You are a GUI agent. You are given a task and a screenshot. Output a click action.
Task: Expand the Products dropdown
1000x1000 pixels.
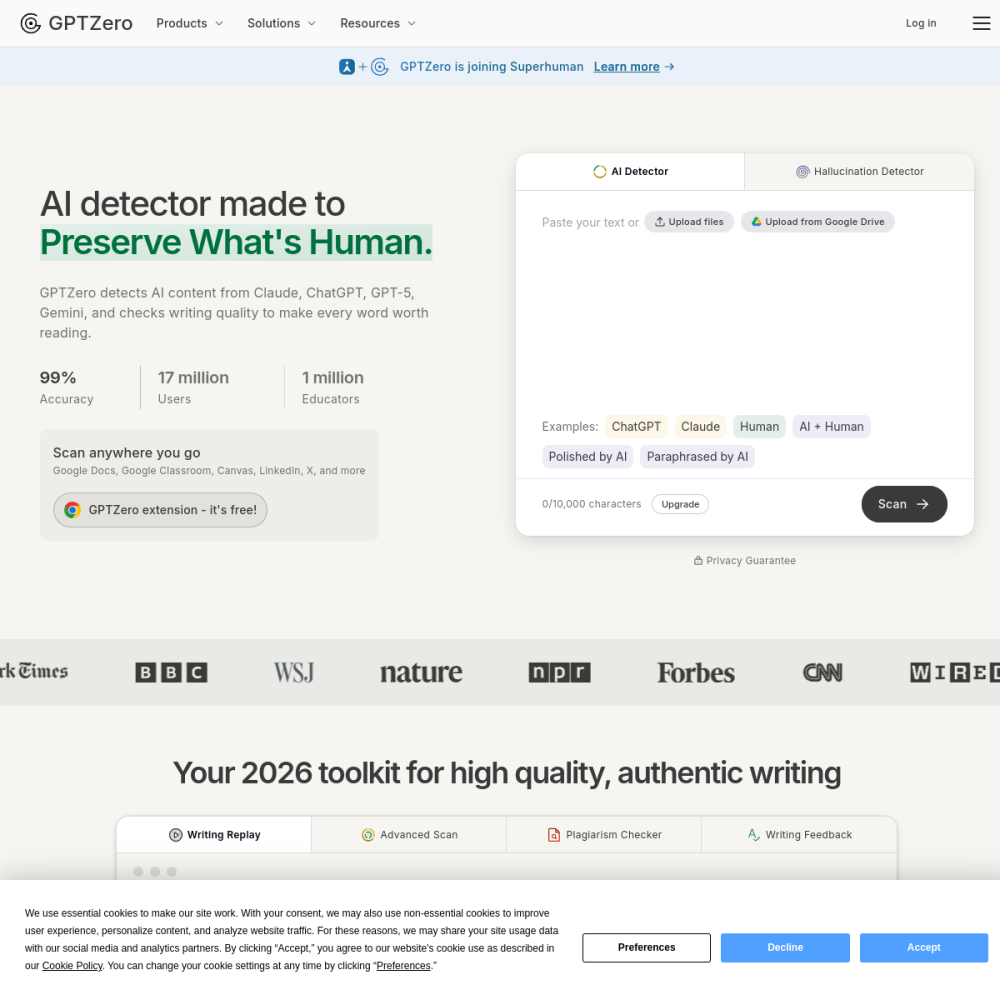189,23
